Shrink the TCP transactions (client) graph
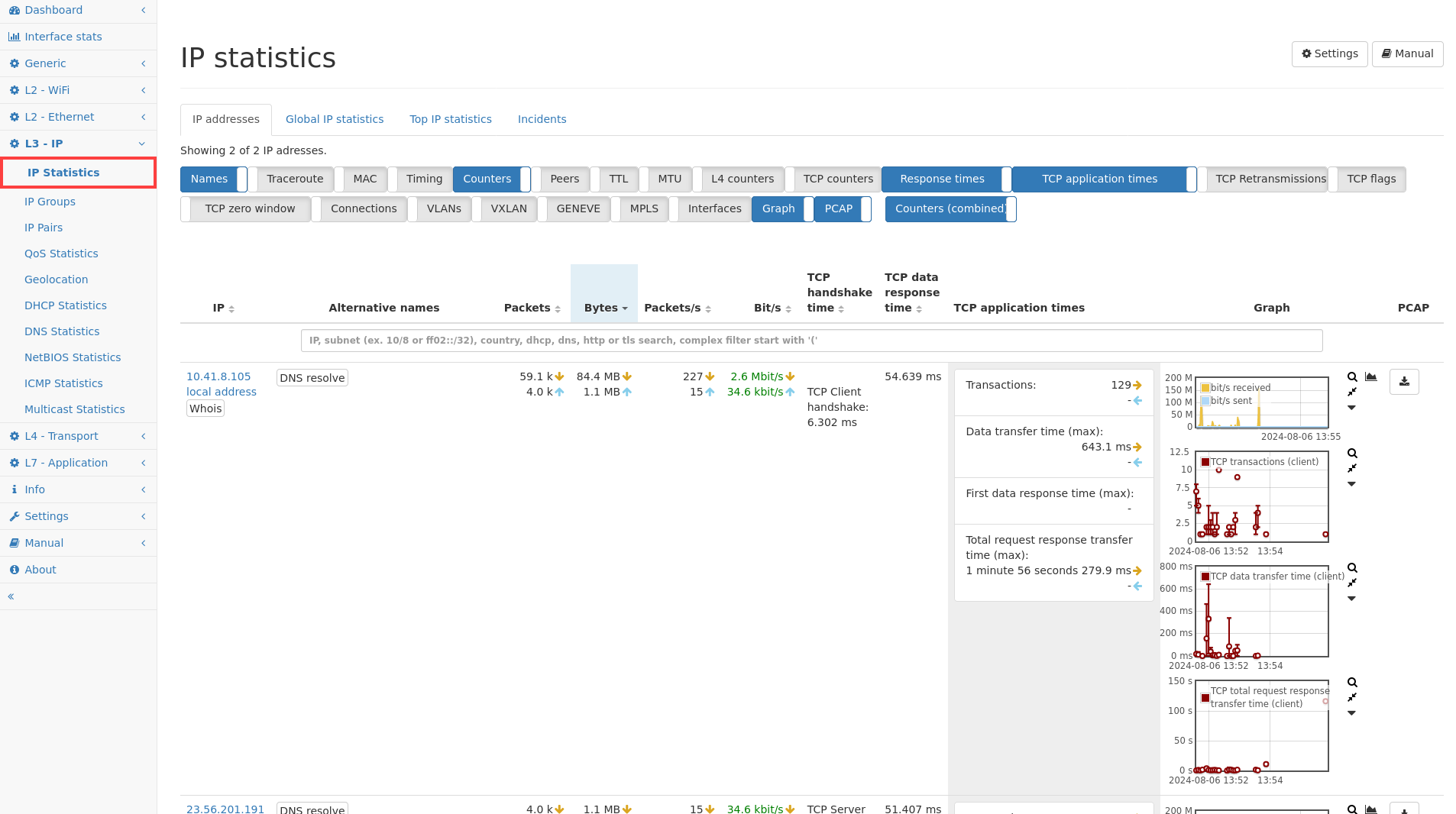The width and height of the screenshot is (1456, 814). pos(1352,468)
